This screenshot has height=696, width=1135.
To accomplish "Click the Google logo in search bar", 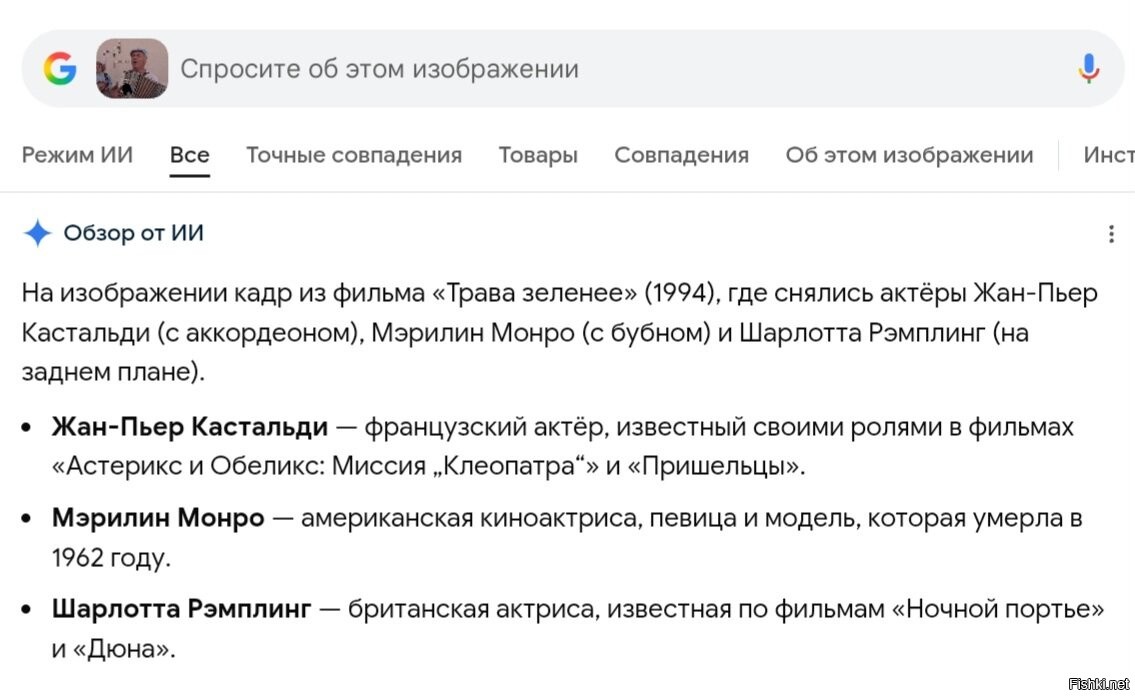I will pos(60,68).
